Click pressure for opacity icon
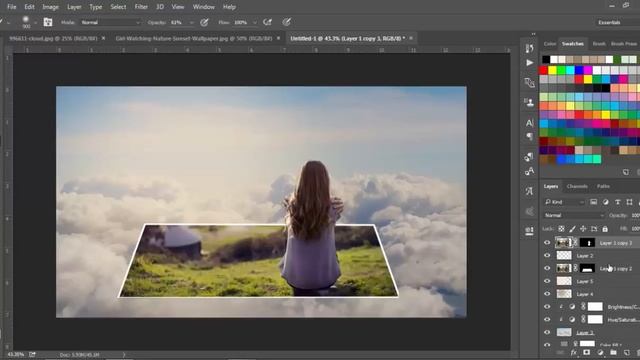 point(204,22)
